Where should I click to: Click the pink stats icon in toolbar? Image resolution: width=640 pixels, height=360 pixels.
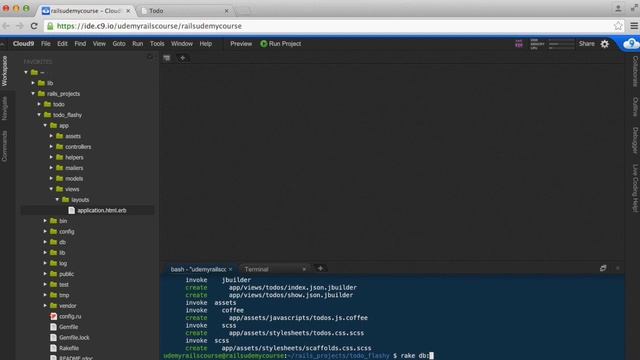[x=519, y=44]
